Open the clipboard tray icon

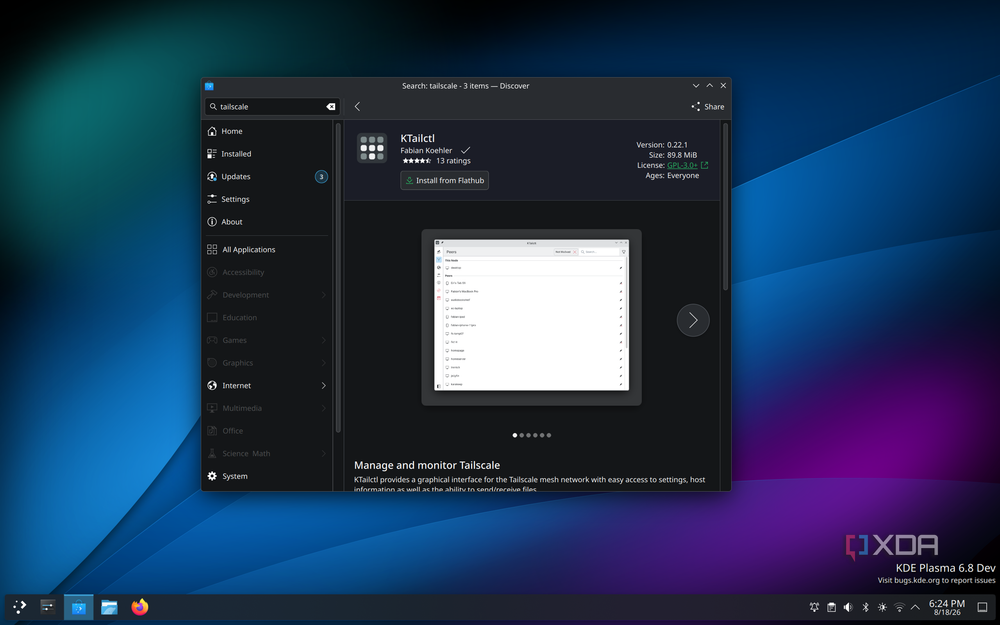point(831,607)
